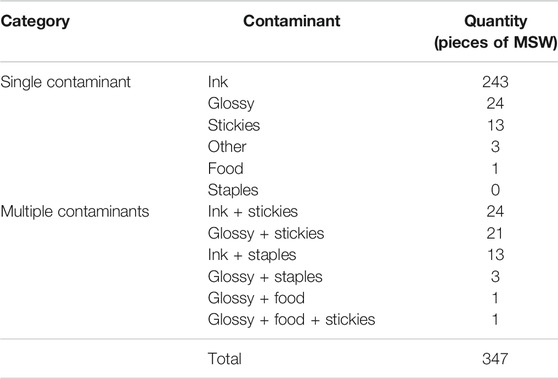Click quantity 21 for Glossy + stickies

495,233
